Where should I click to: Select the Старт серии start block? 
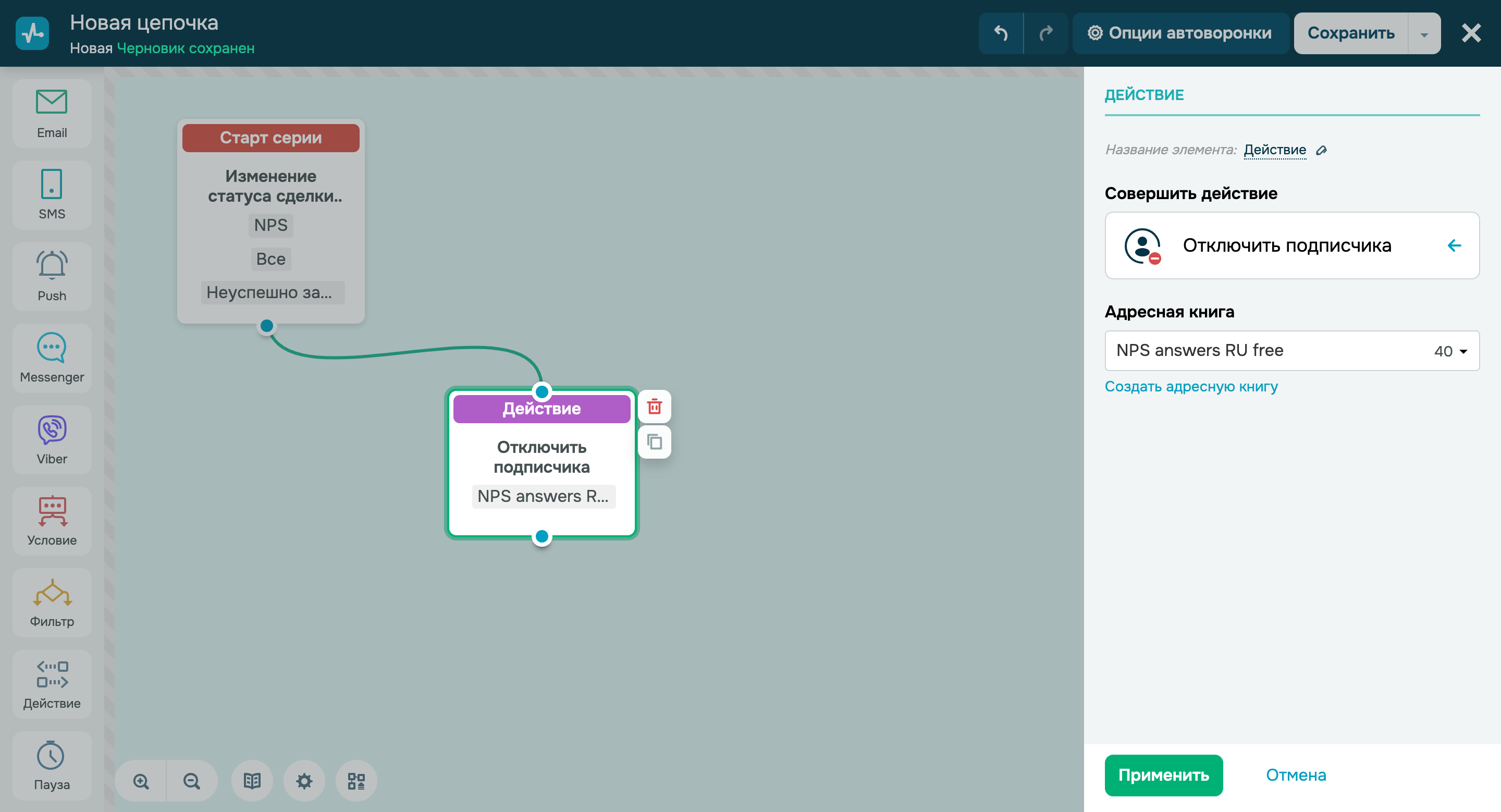[270, 138]
